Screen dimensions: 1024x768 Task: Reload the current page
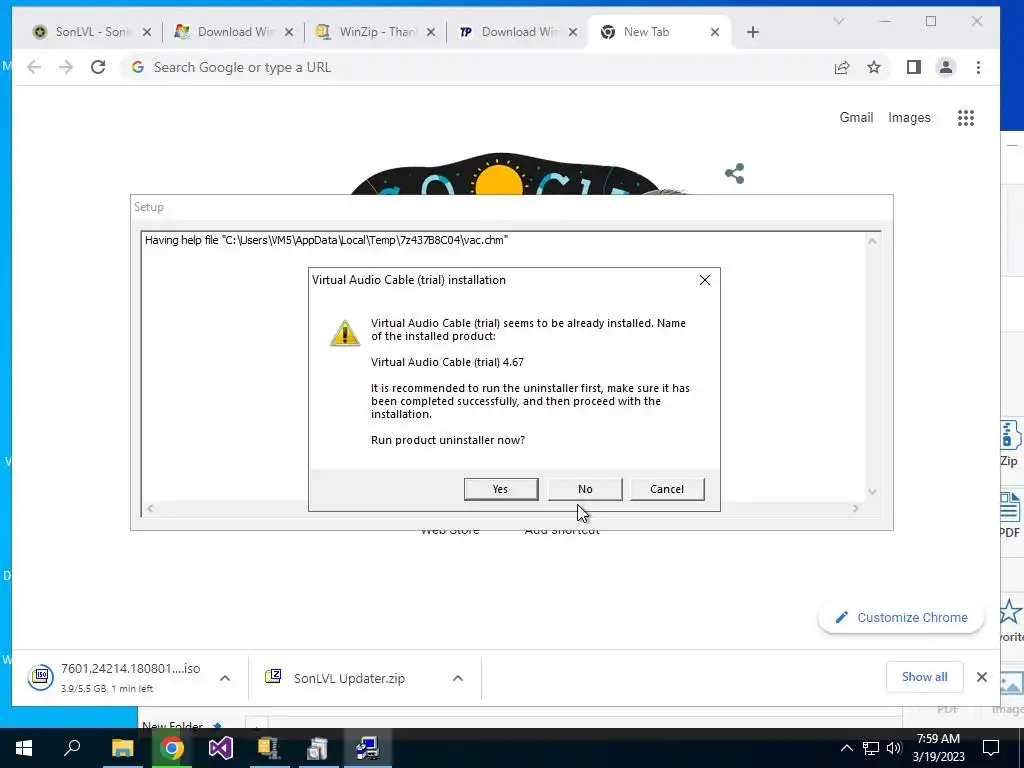coord(98,67)
